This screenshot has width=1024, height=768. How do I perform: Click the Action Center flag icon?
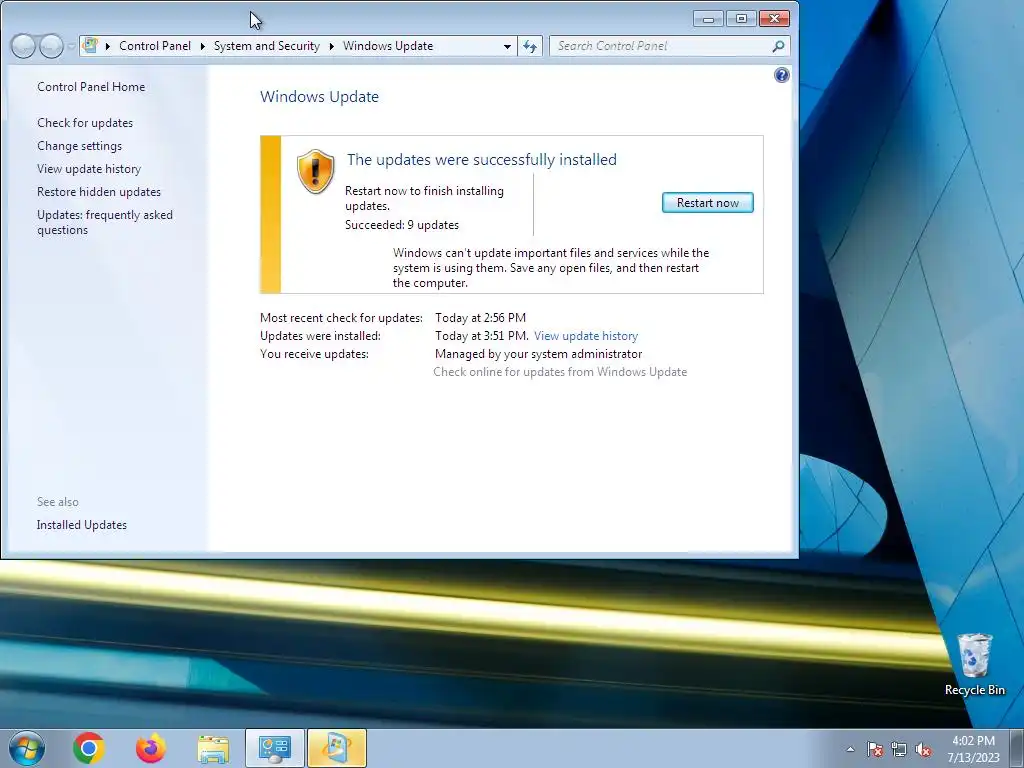pyautogui.click(x=875, y=749)
